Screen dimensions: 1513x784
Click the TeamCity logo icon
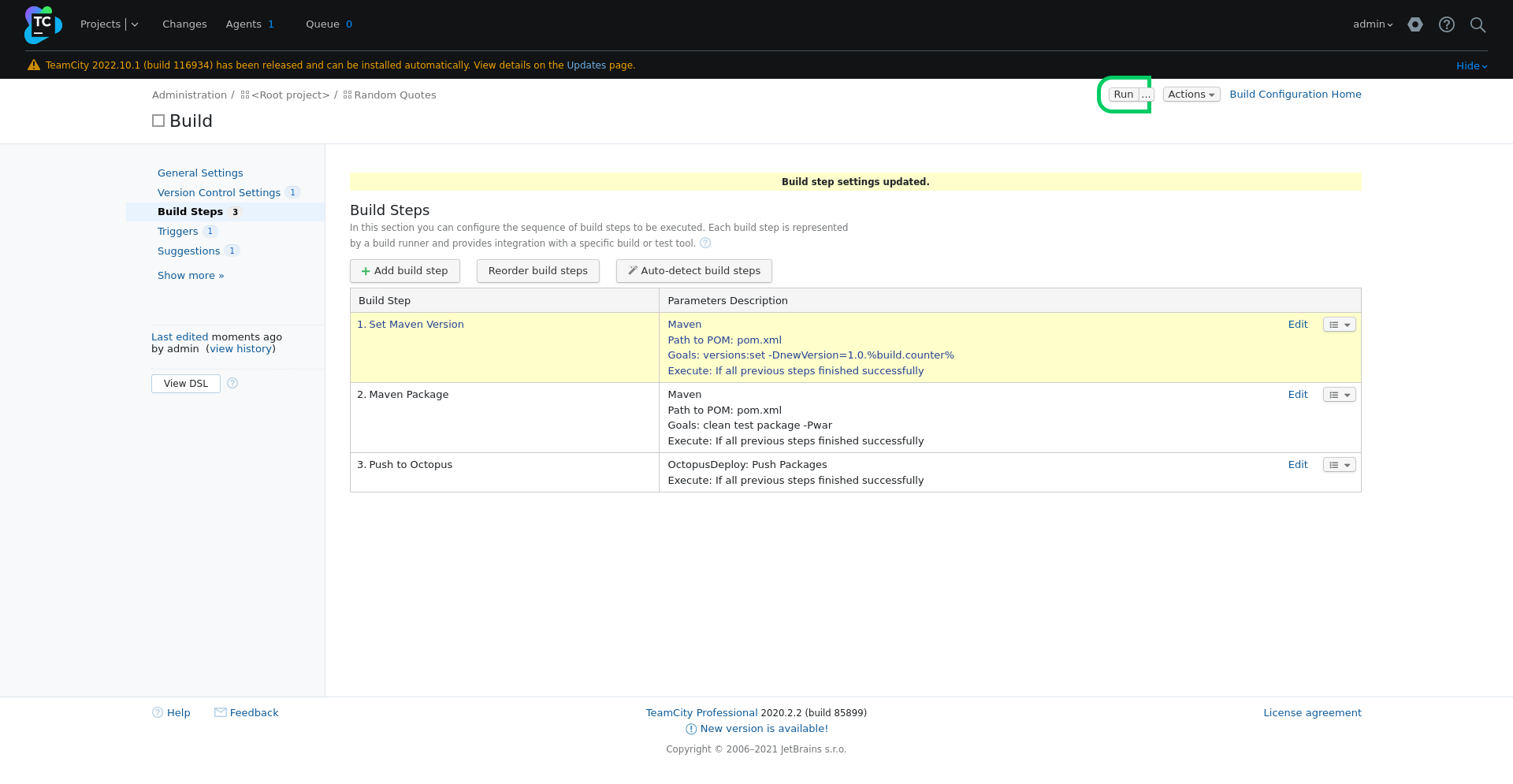[43, 24]
